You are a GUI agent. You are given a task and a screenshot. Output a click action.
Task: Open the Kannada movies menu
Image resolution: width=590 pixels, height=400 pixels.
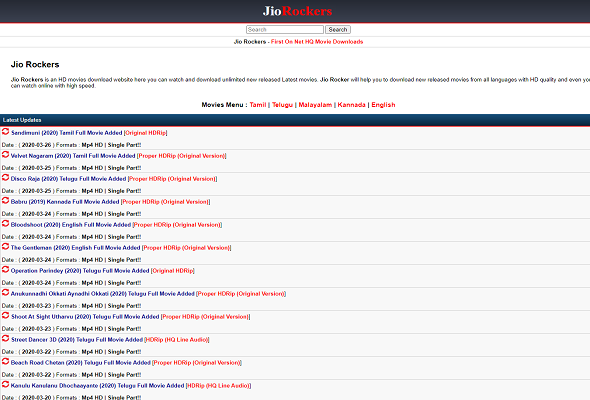coord(351,105)
